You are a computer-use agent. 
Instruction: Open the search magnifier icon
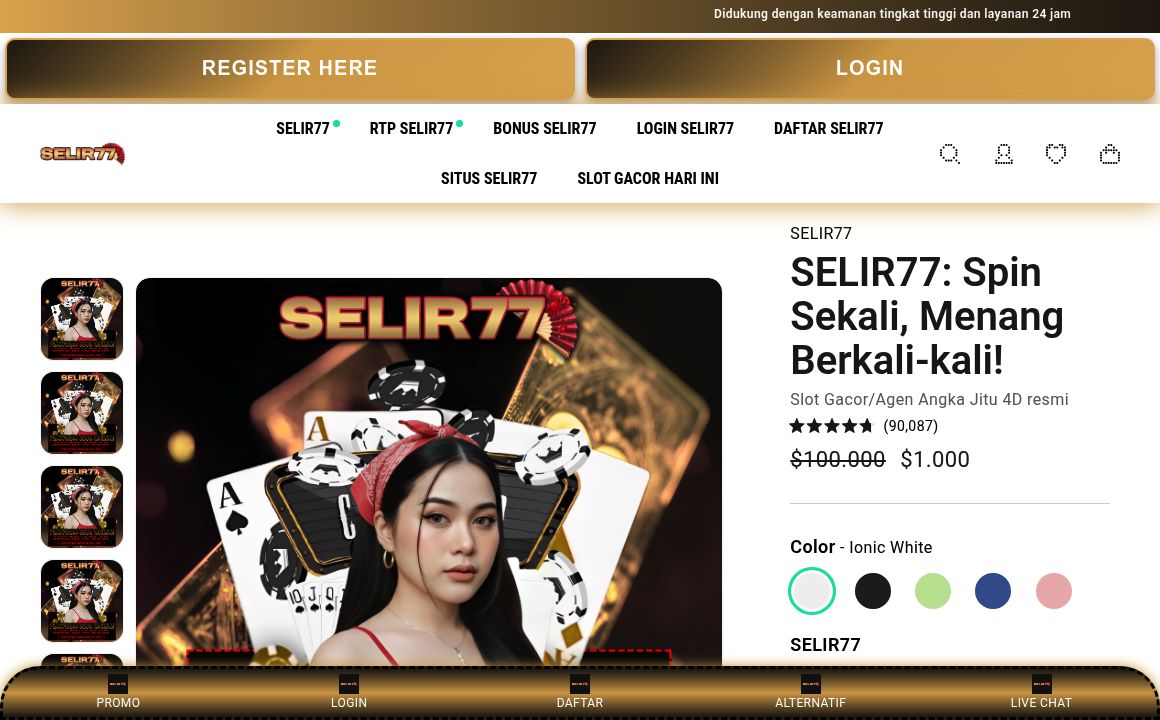pyautogui.click(x=950, y=154)
